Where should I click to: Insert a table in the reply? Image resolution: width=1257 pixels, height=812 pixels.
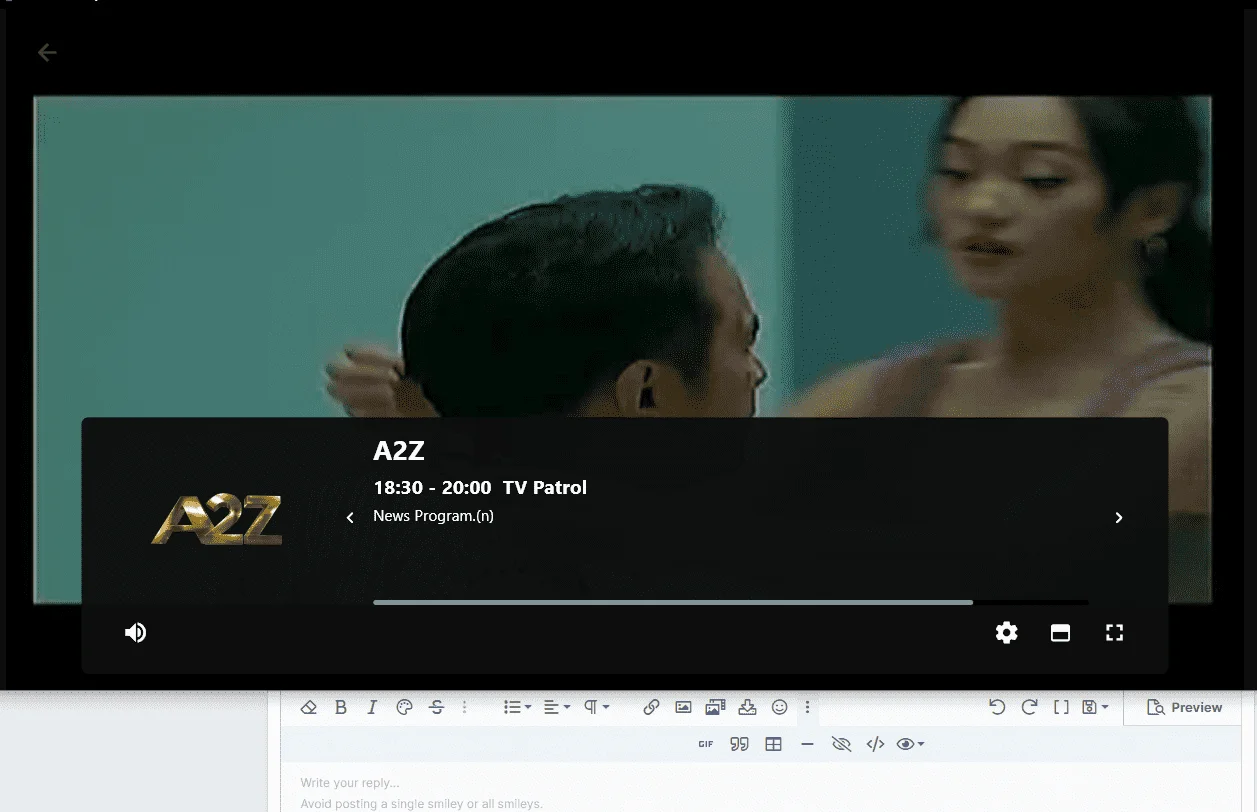point(773,744)
